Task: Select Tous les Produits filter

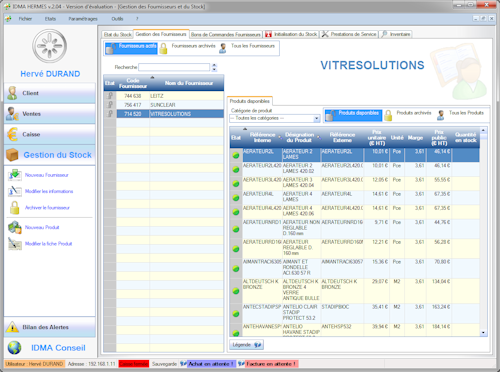Action: [460, 115]
